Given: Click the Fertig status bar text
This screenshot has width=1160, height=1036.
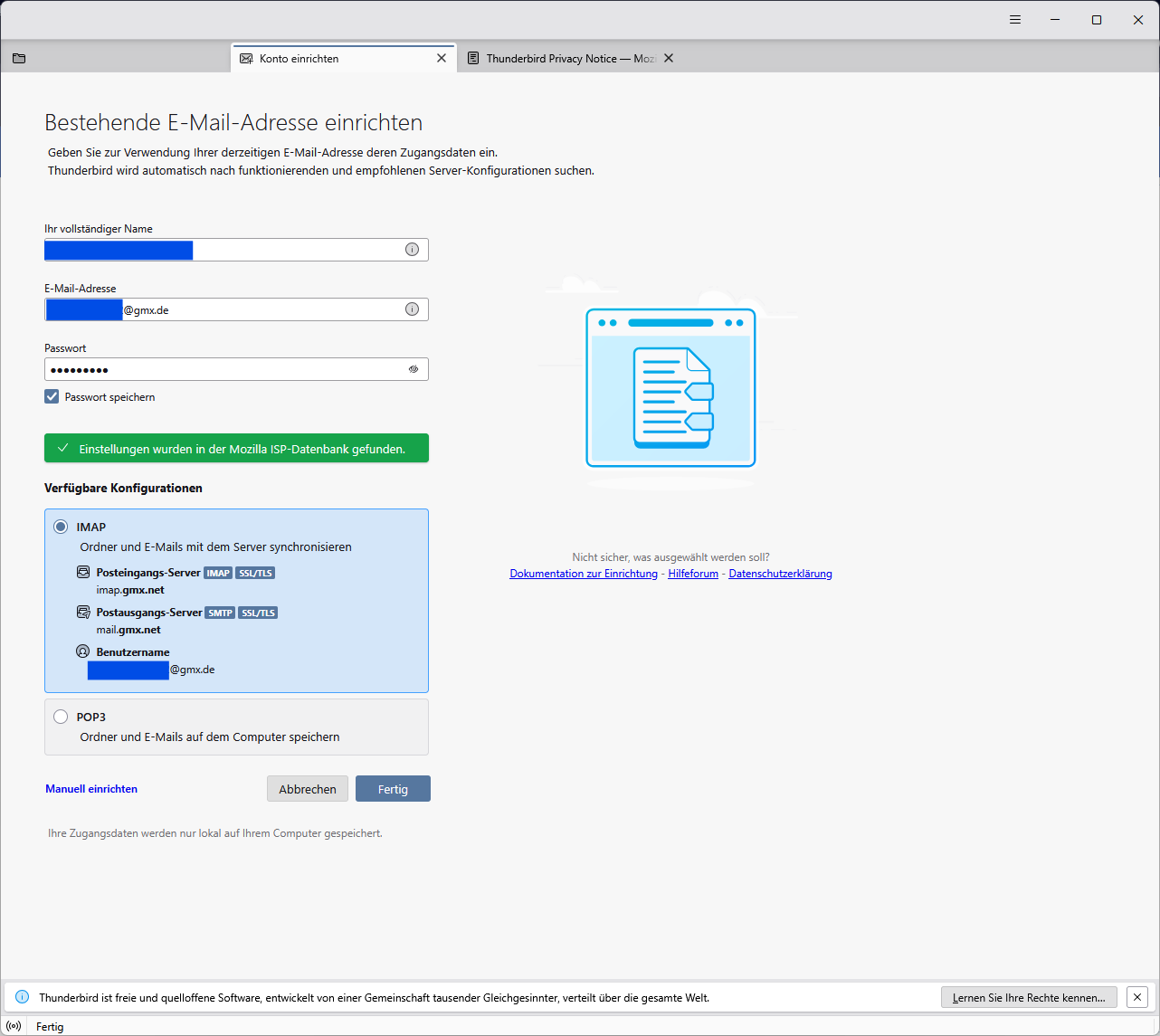Looking at the screenshot, I should pos(50,1027).
